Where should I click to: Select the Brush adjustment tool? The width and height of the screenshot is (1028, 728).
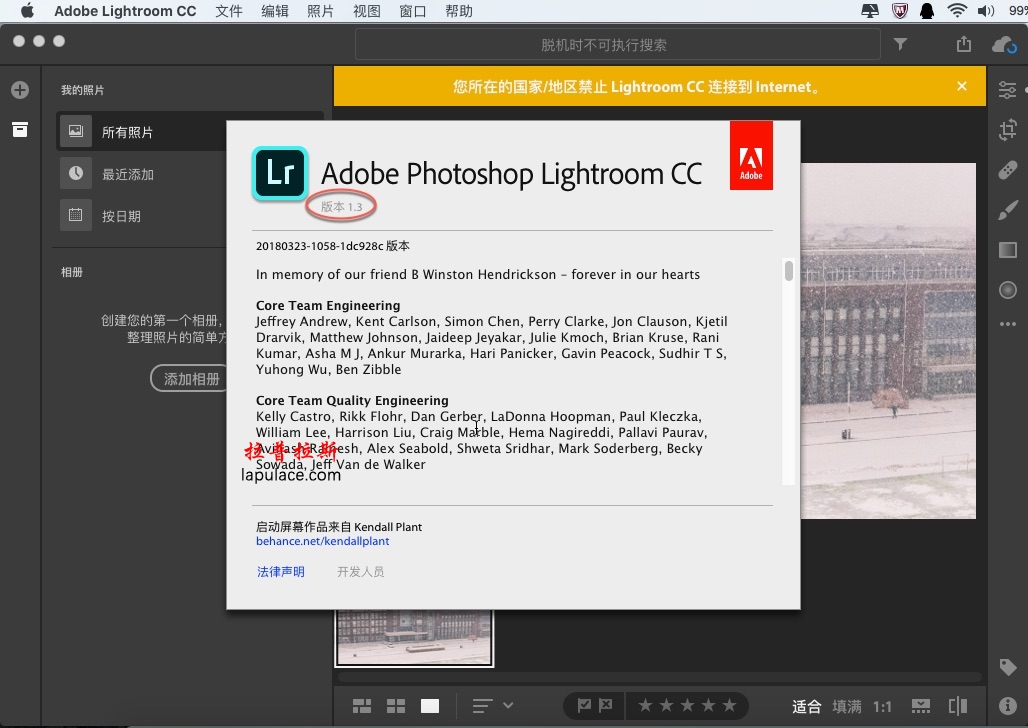tap(1008, 210)
